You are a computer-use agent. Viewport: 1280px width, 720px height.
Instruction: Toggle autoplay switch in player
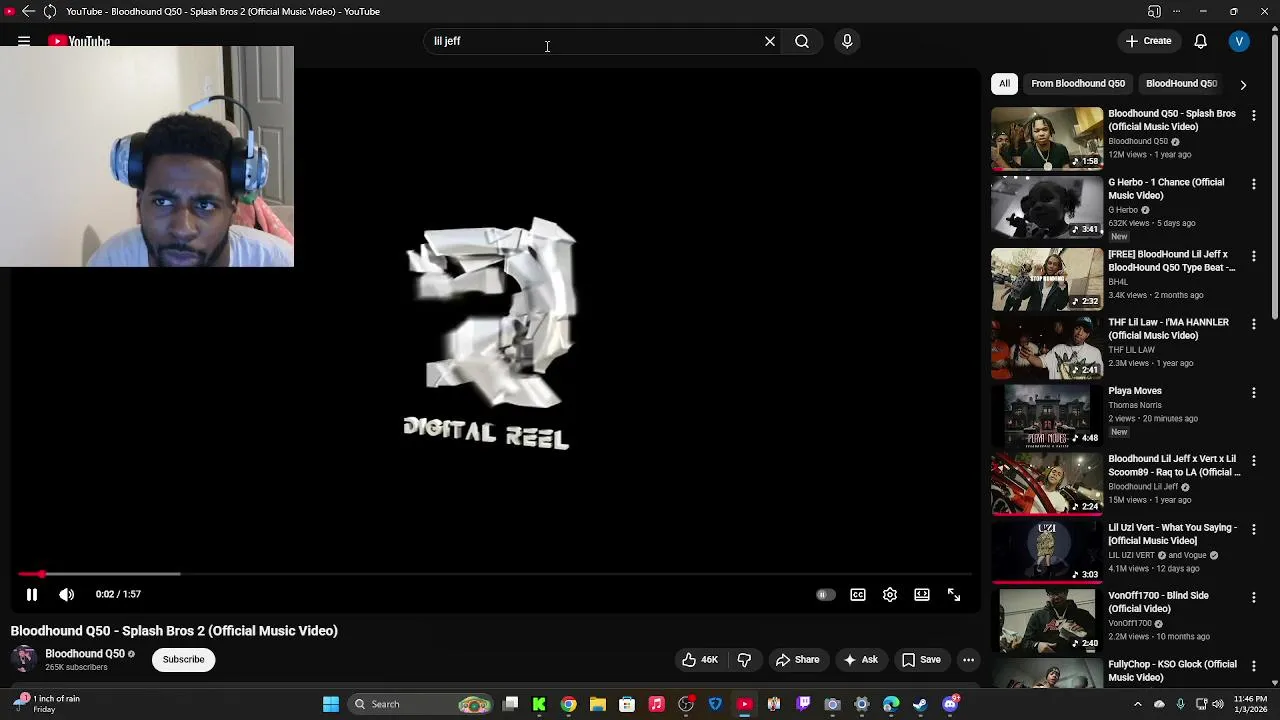(825, 594)
